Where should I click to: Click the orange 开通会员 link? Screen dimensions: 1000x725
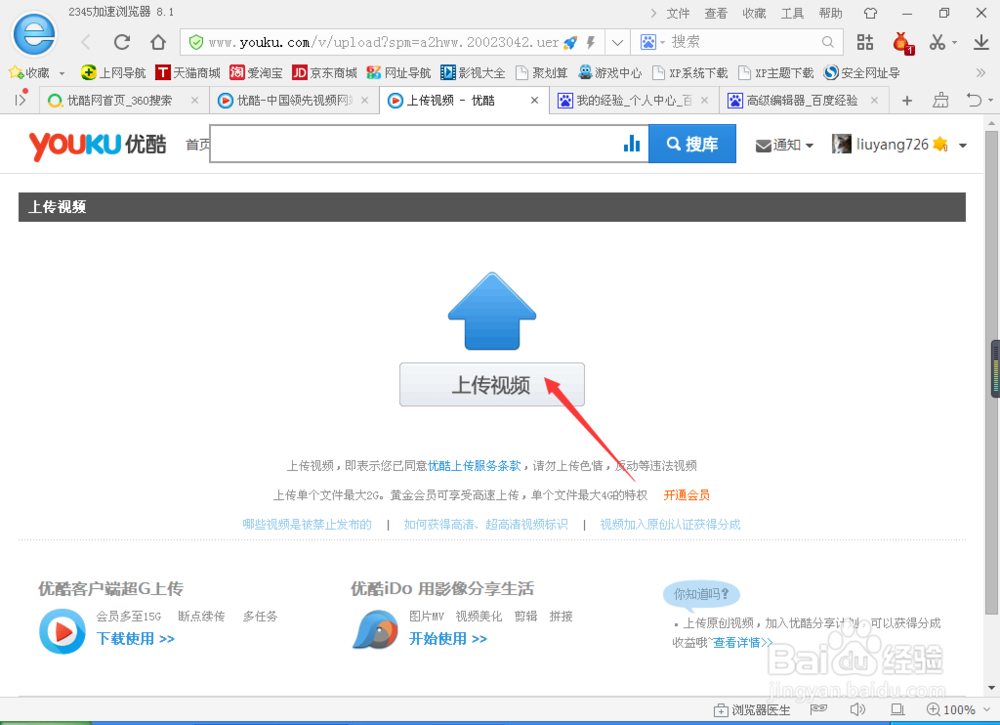pyautogui.click(x=686, y=495)
